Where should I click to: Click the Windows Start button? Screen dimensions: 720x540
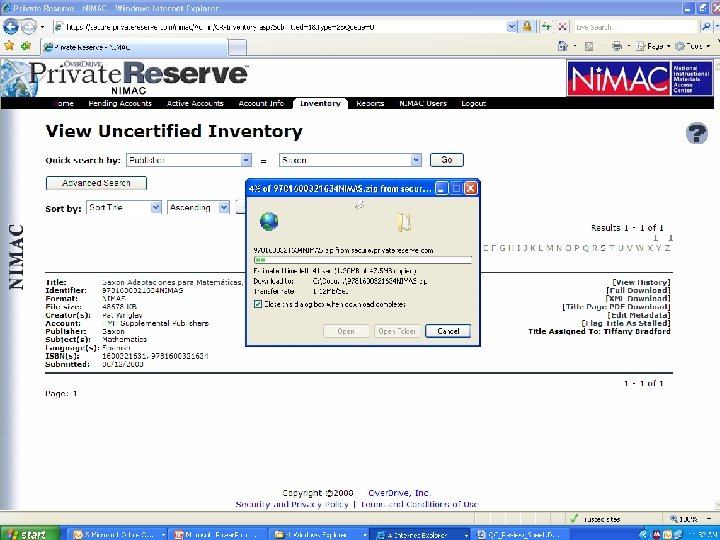coord(29,534)
